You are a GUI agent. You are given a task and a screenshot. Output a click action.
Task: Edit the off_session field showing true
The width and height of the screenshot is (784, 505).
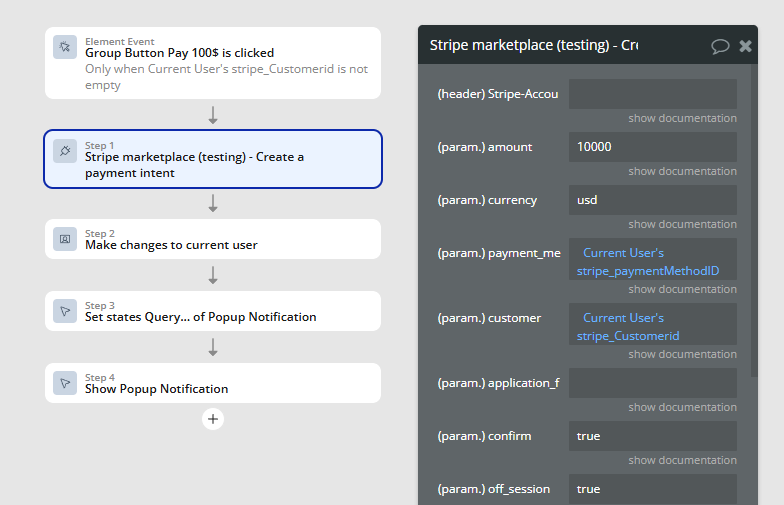pyautogui.click(x=652, y=489)
